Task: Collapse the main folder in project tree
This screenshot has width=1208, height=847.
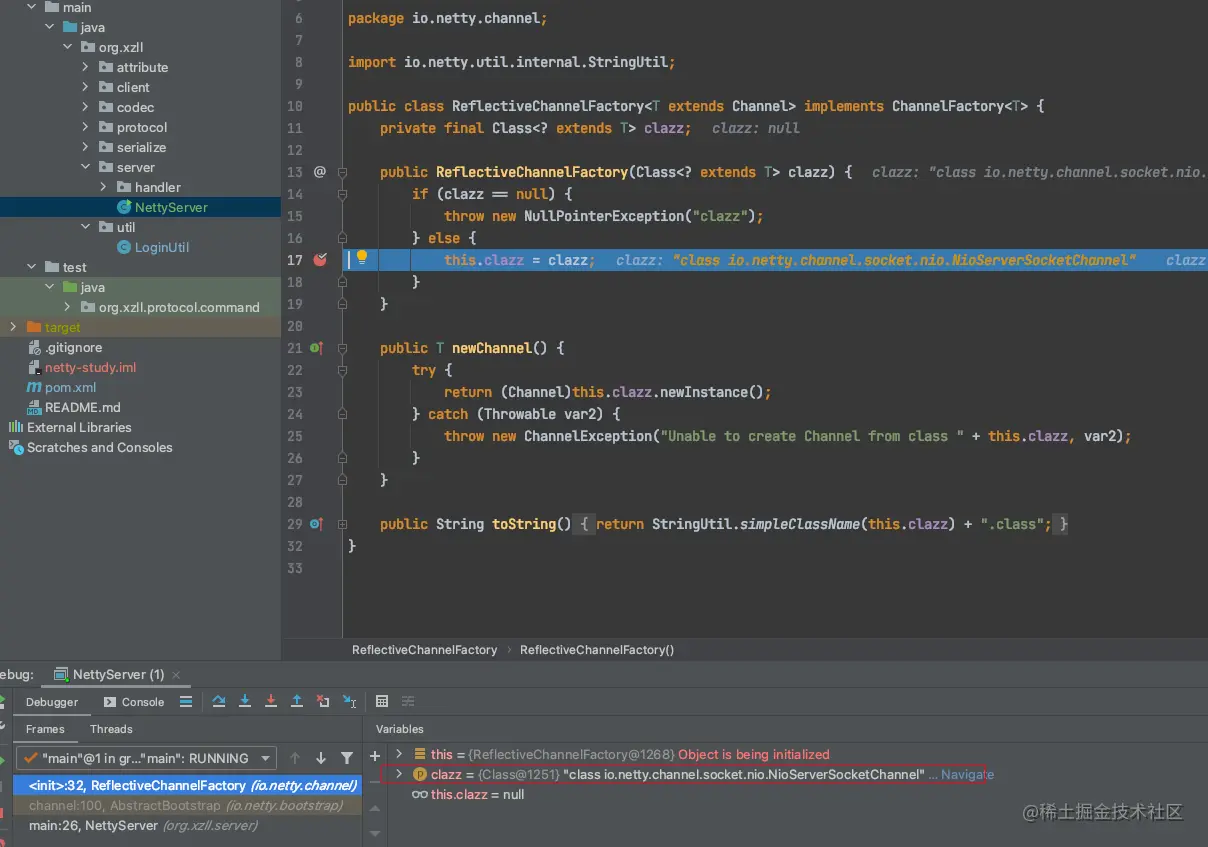Action: pyautogui.click(x=31, y=7)
